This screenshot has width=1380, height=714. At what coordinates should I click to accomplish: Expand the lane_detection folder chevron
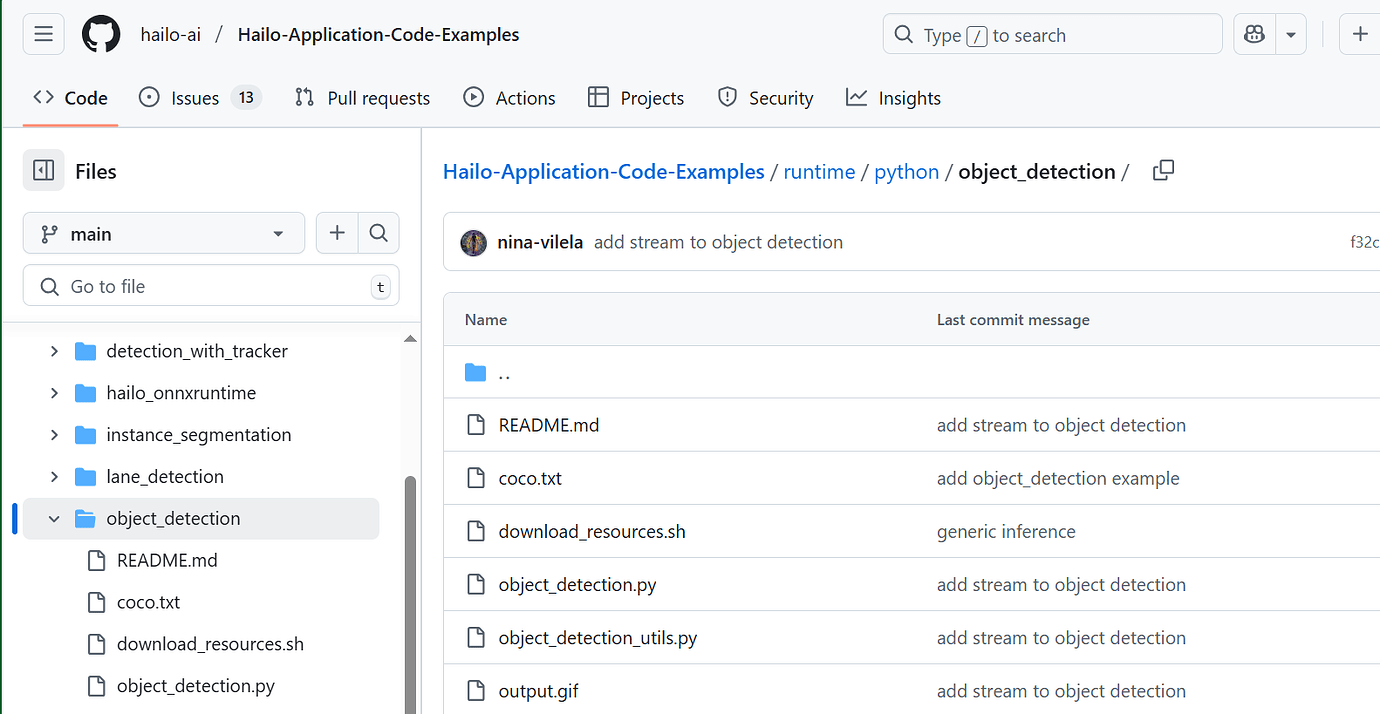[54, 477]
